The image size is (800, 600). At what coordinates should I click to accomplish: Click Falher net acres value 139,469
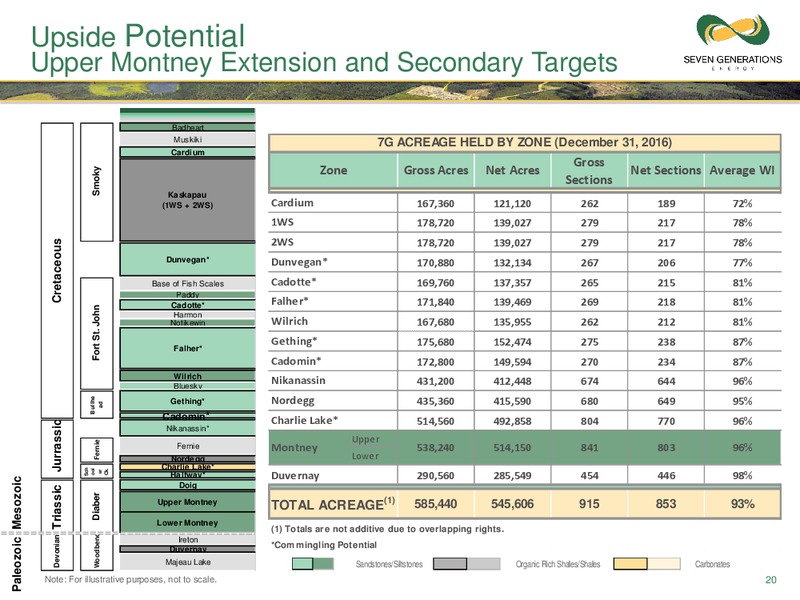512,302
